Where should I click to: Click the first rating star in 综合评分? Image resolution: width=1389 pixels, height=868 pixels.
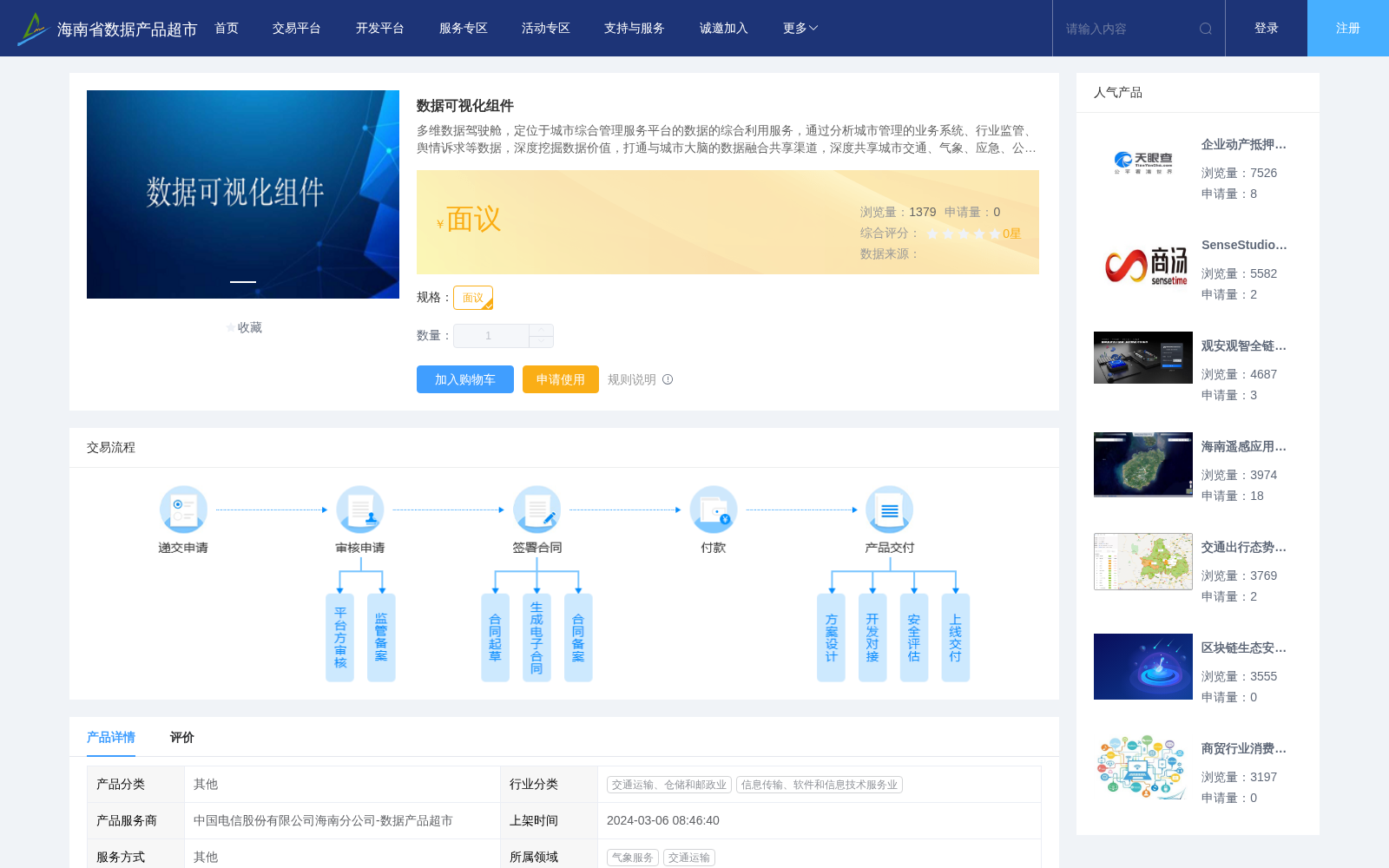(932, 233)
